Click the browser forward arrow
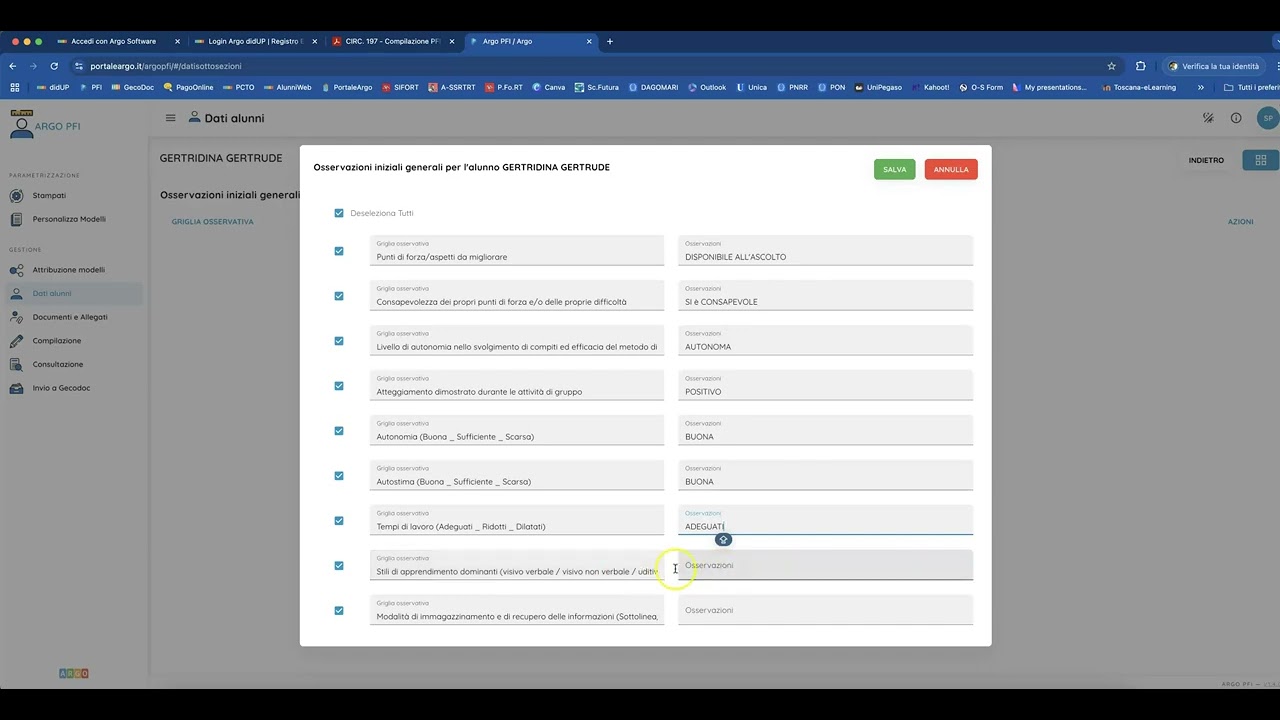This screenshot has height=720, width=1280. [x=33, y=66]
